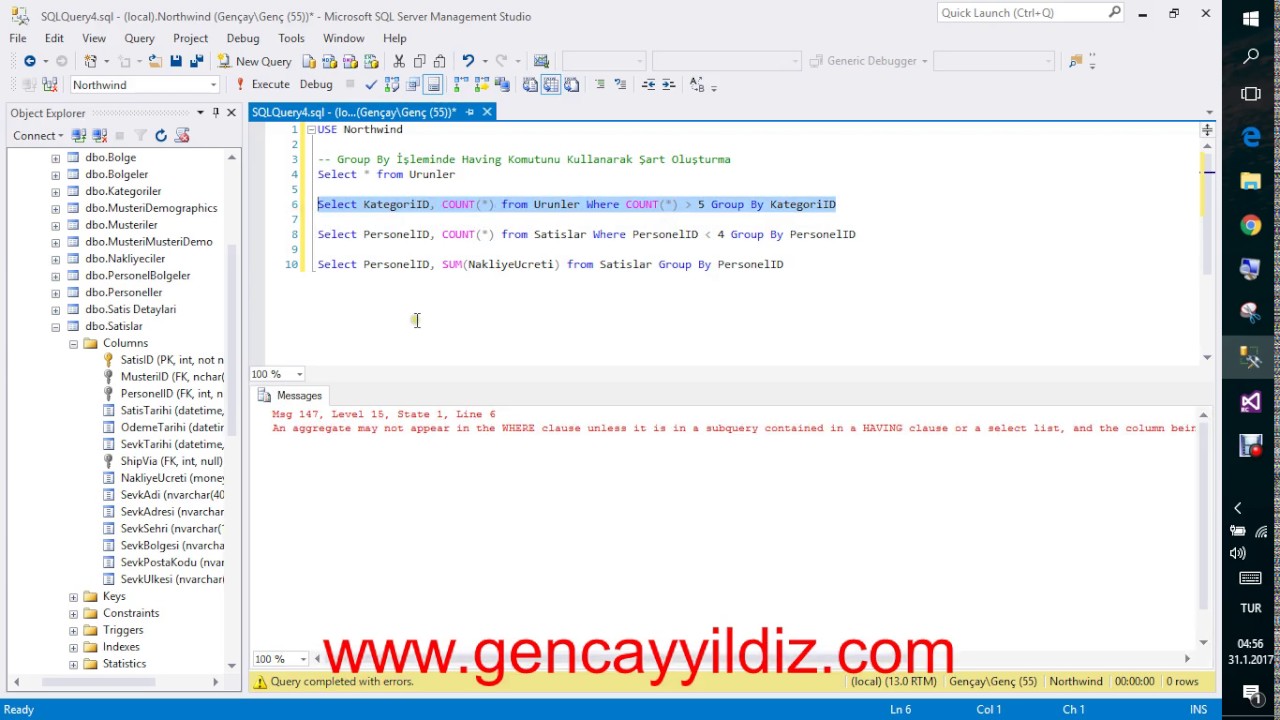Click the Decrease Indent icon
Image resolution: width=1280 pixels, height=720 pixels.
pos(648,85)
